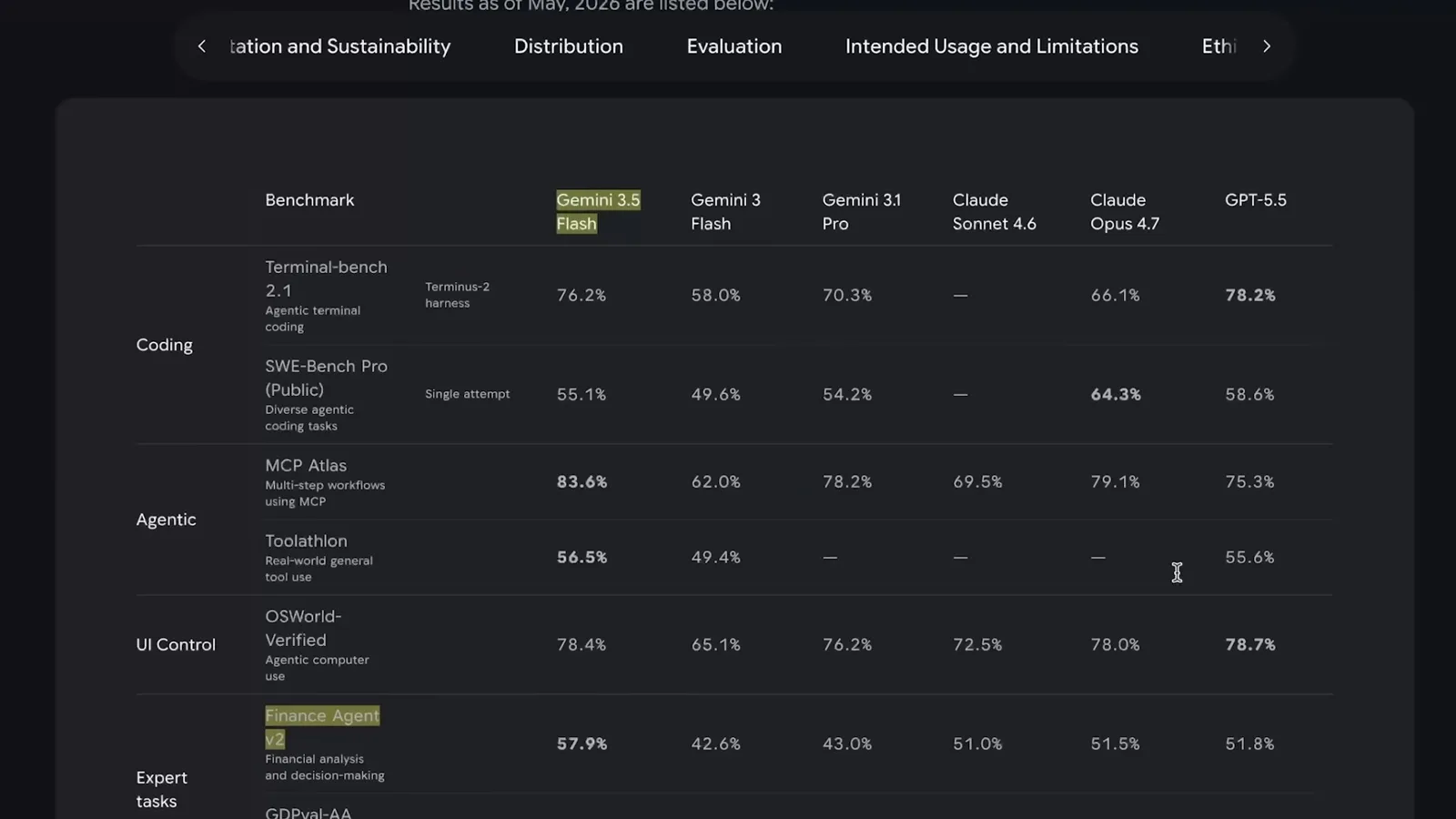Click the Benchmark column header
Image resolution: width=1456 pixels, height=819 pixels.
point(309,199)
